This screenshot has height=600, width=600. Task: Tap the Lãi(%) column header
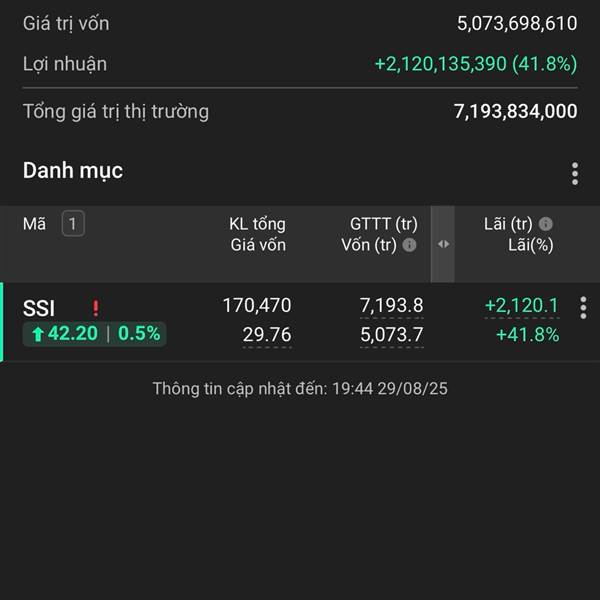coord(530,245)
